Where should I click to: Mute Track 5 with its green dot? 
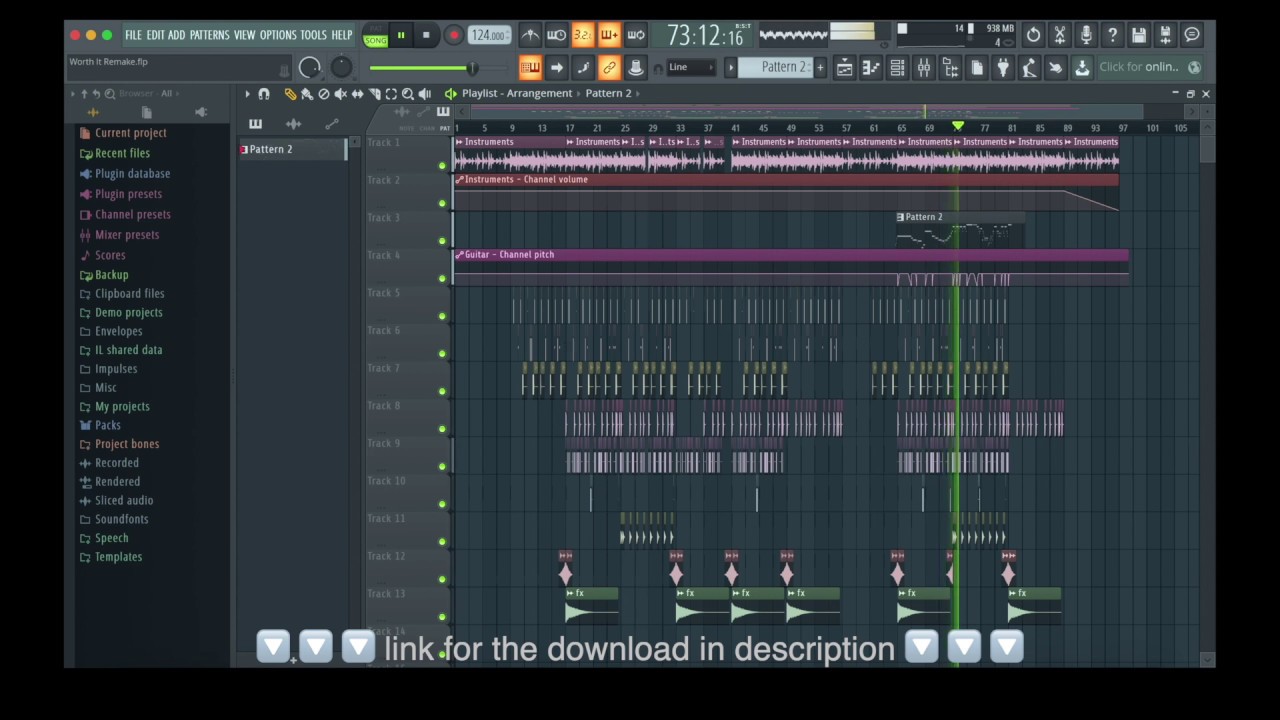442,316
